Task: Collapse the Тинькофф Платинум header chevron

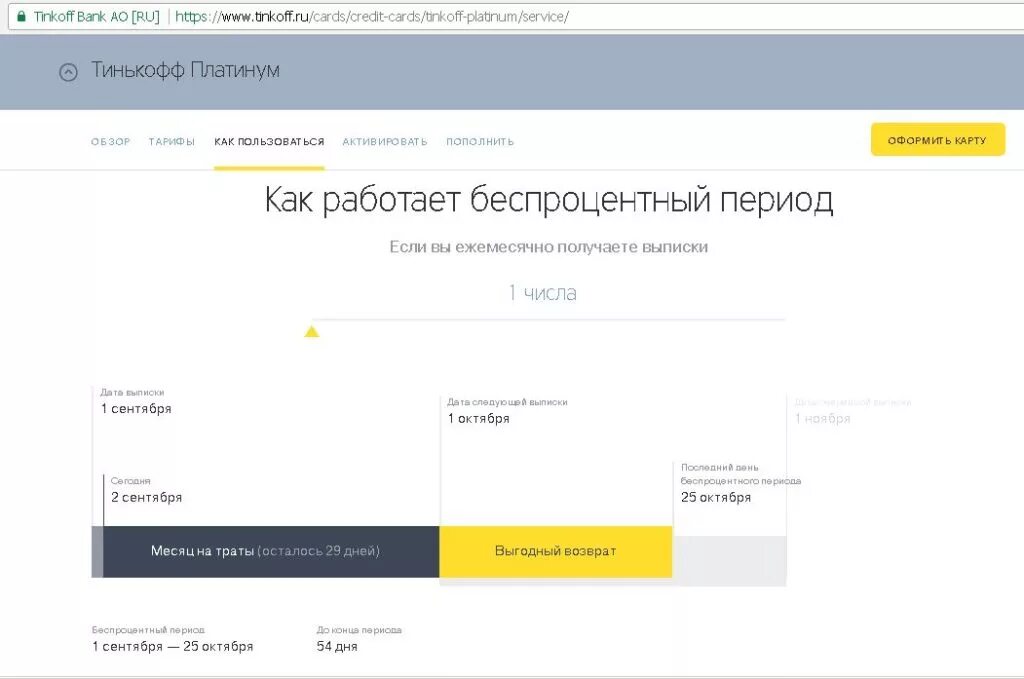Action: tap(68, 72)
